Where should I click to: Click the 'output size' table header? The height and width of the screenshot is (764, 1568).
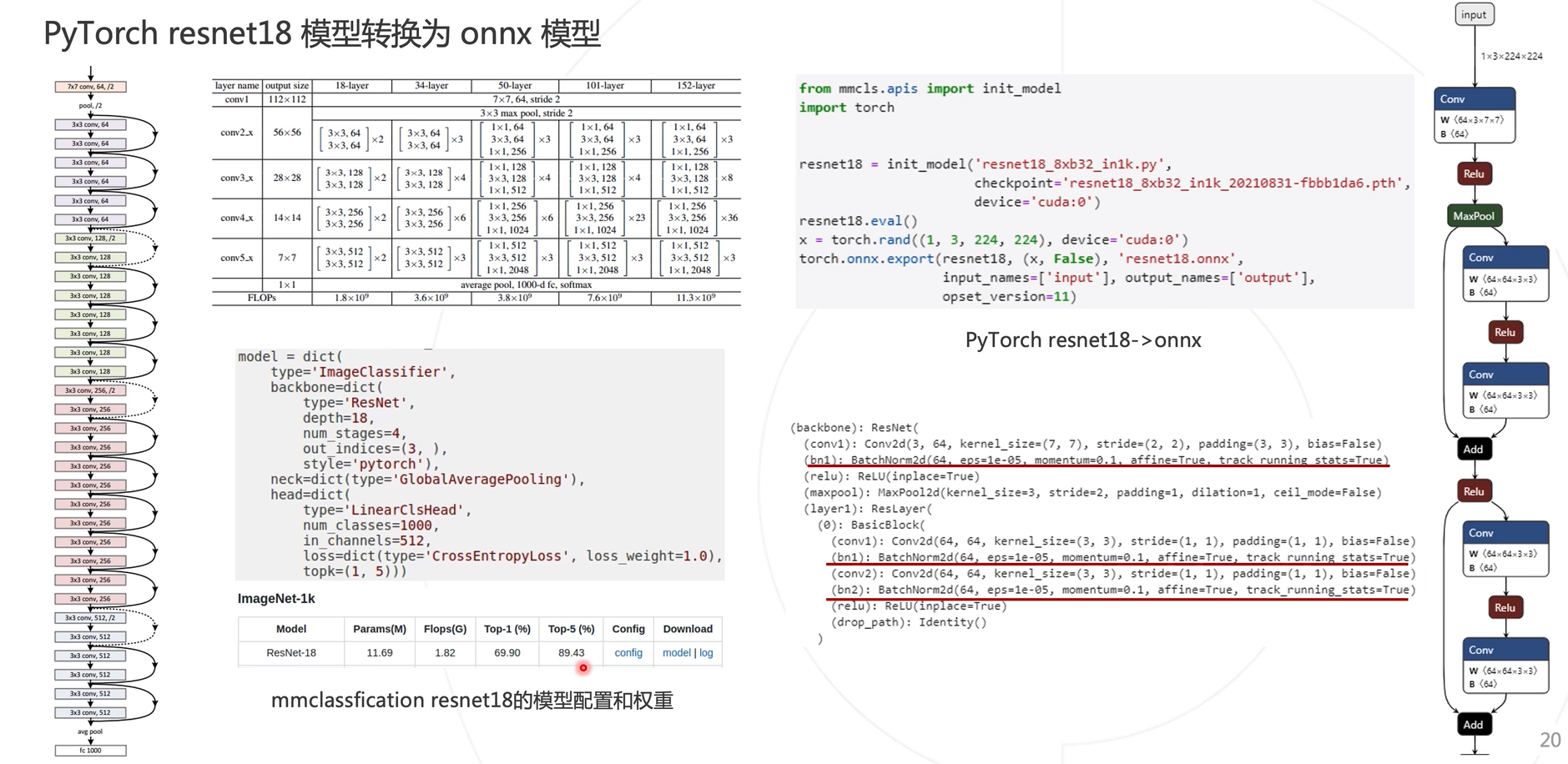pos(287,85)
